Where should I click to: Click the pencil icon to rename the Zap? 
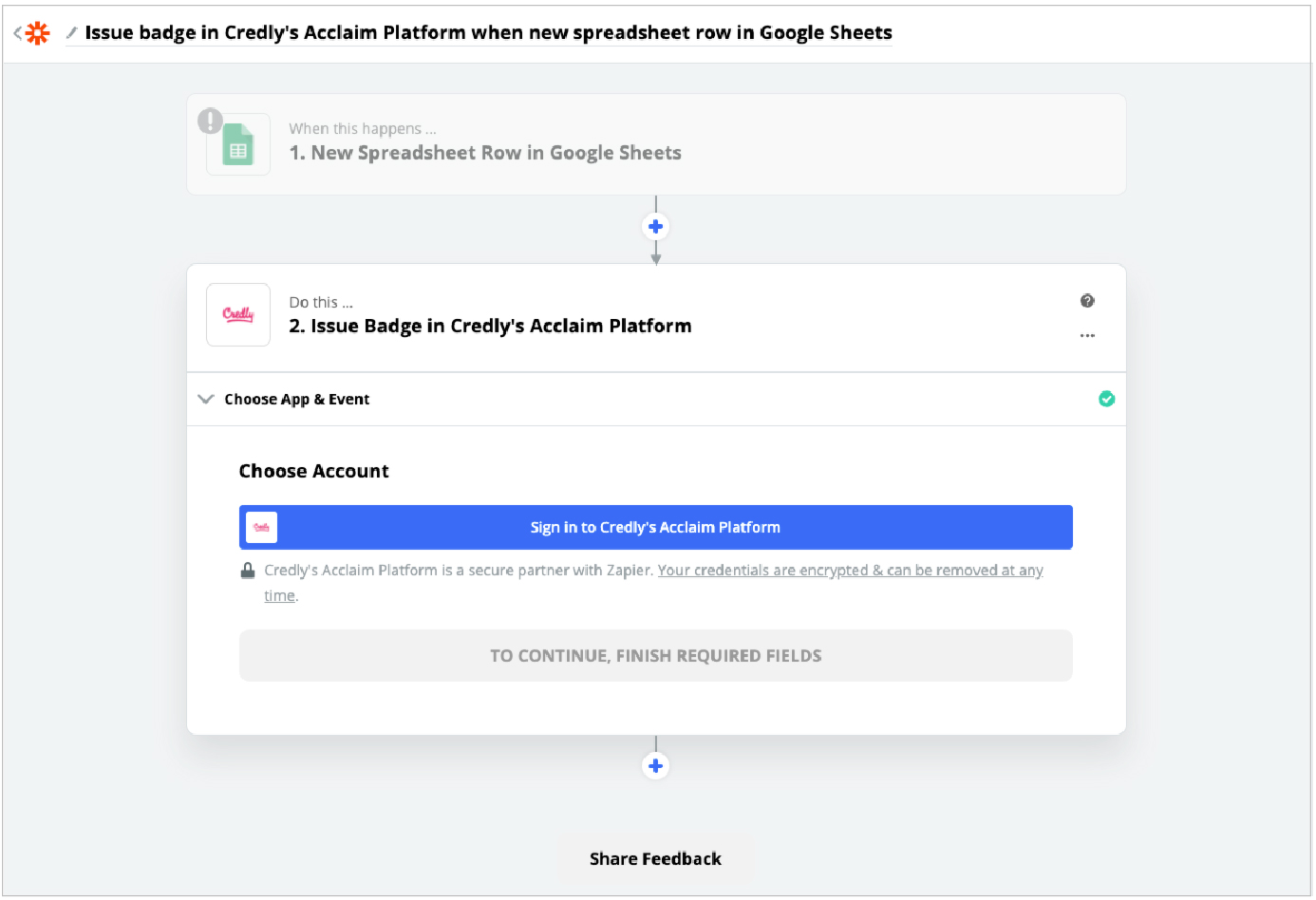71,33
